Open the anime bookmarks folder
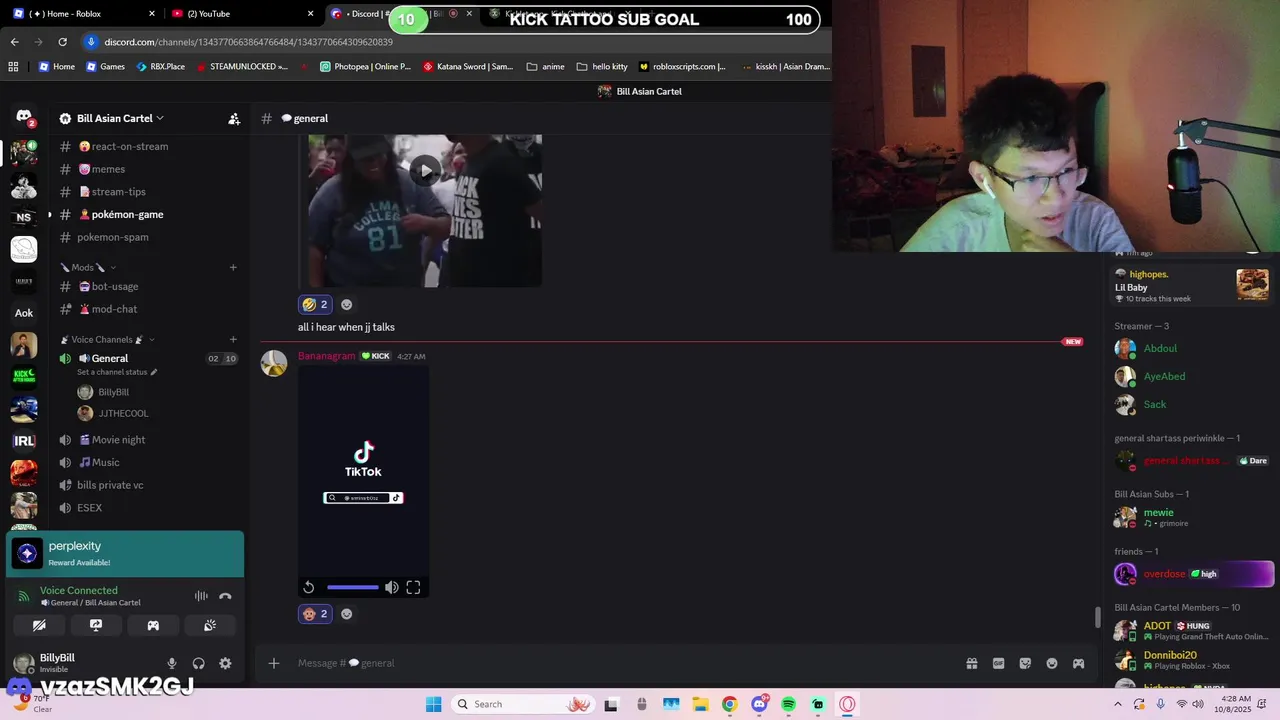The height and width of the screenshot is (720, 1280). pos(546,67)
